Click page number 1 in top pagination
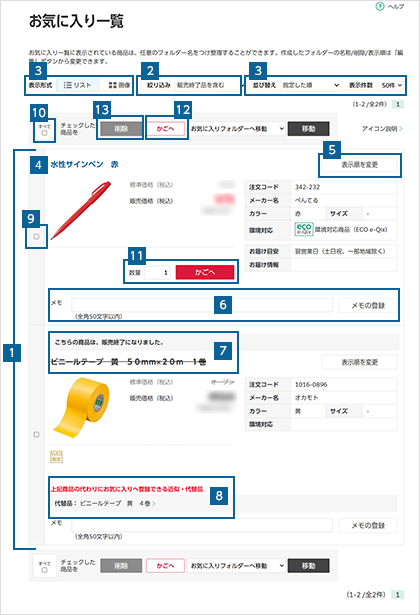This screenshot has height=615, width=420. [398, 104]
